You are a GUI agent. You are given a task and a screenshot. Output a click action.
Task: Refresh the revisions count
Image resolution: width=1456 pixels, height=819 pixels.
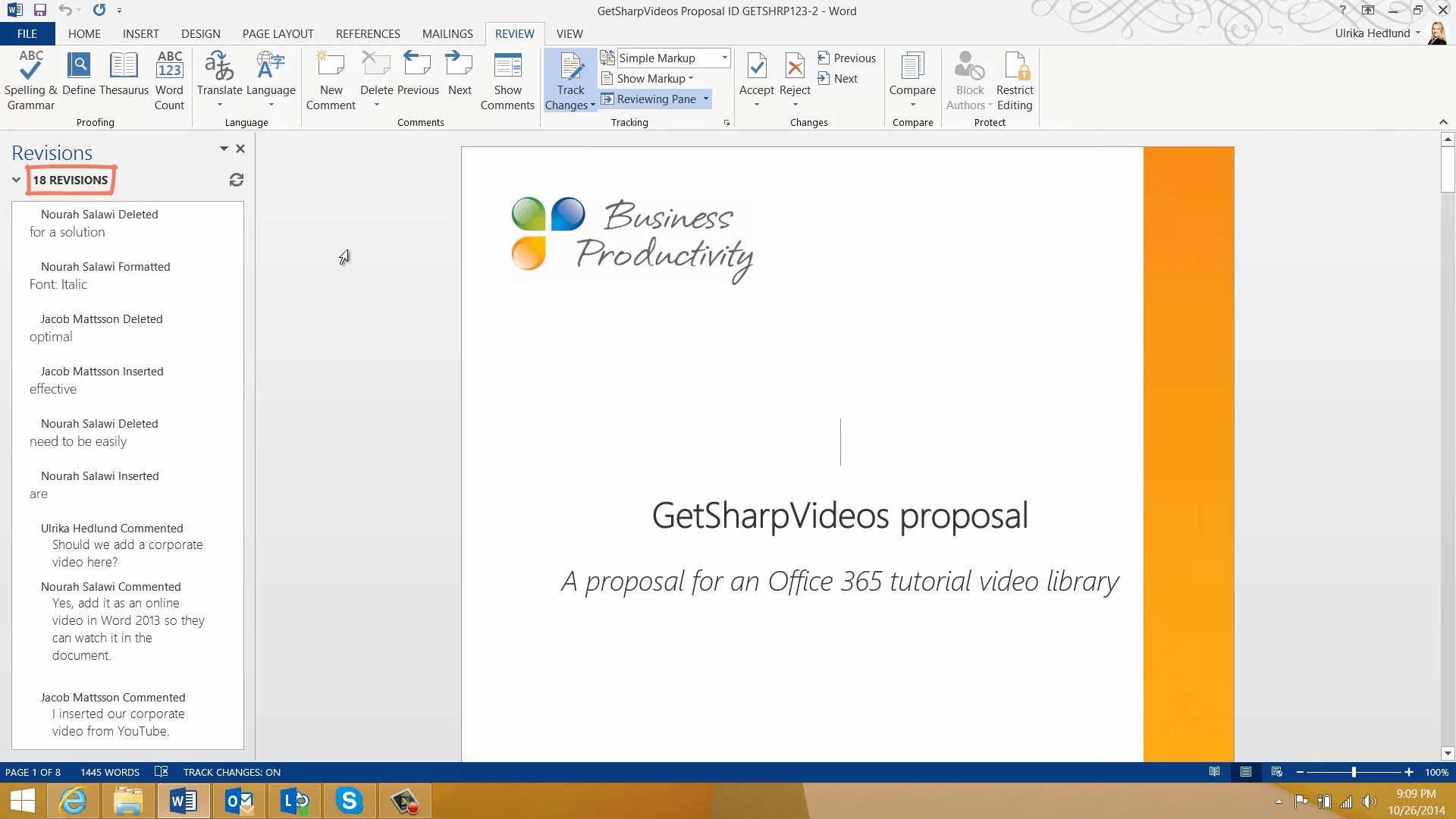tap(237, 180)
